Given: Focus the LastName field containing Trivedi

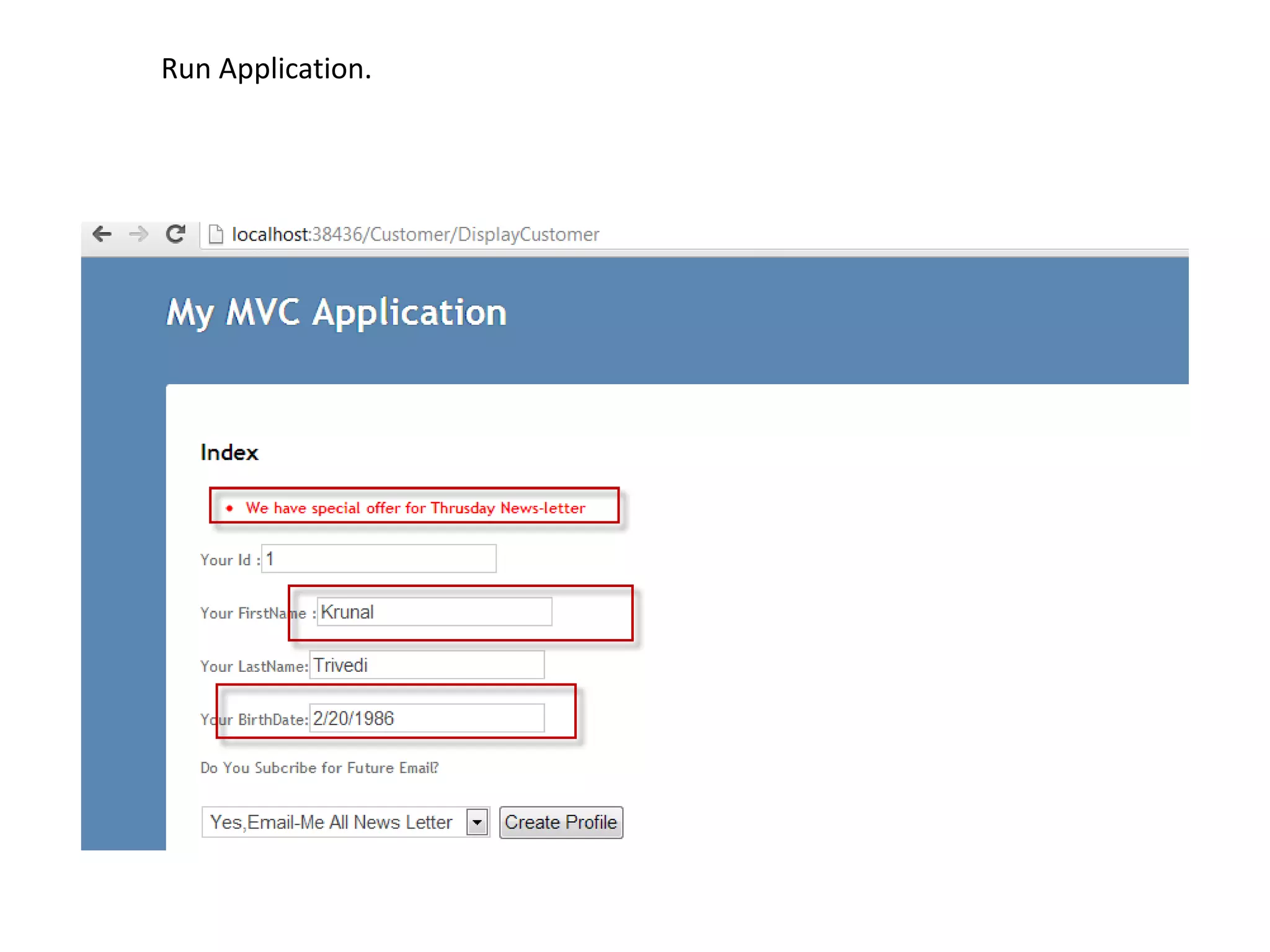Looking at the screenshot, I should pyautogui.click(x=427, y=666).
